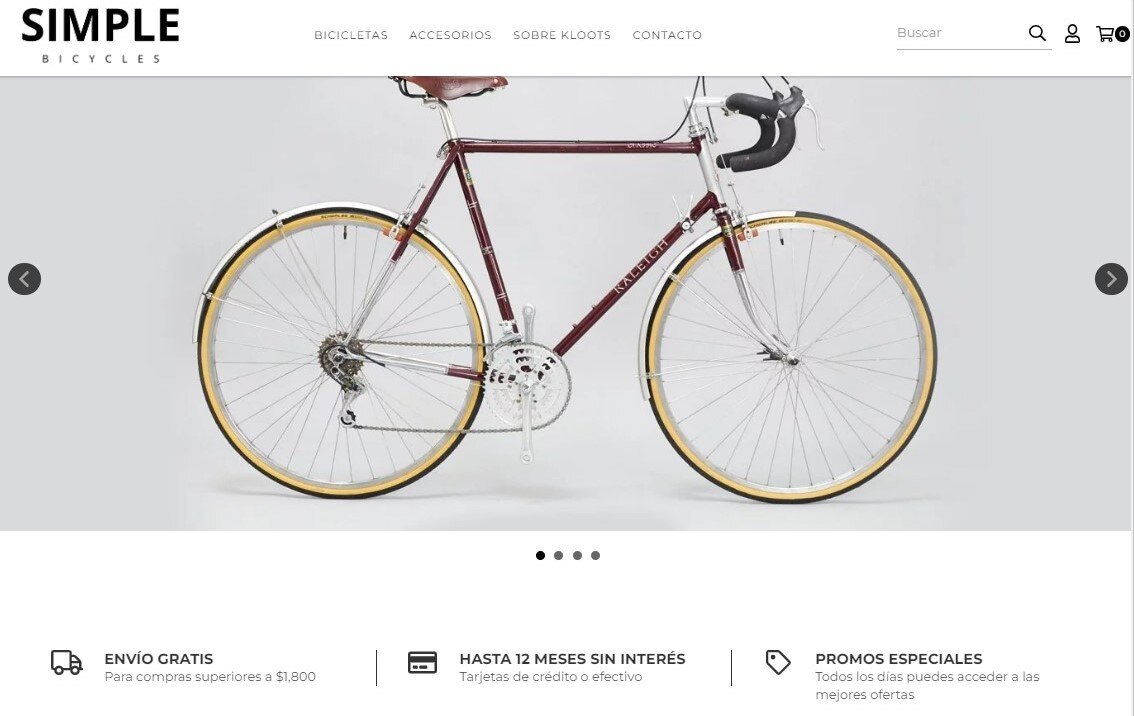
Task: Click the price tag promo icon
Action: coord(778,662)
